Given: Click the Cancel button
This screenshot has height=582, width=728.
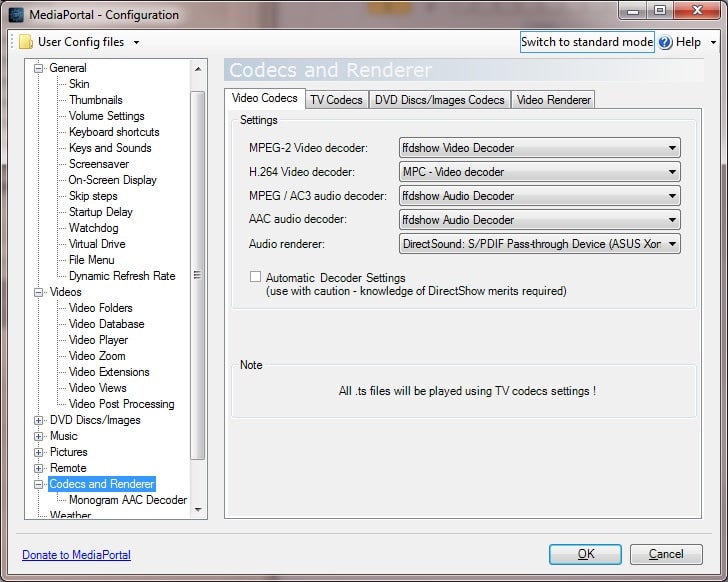Looking at the screenshot, I should tap(666, 554).
